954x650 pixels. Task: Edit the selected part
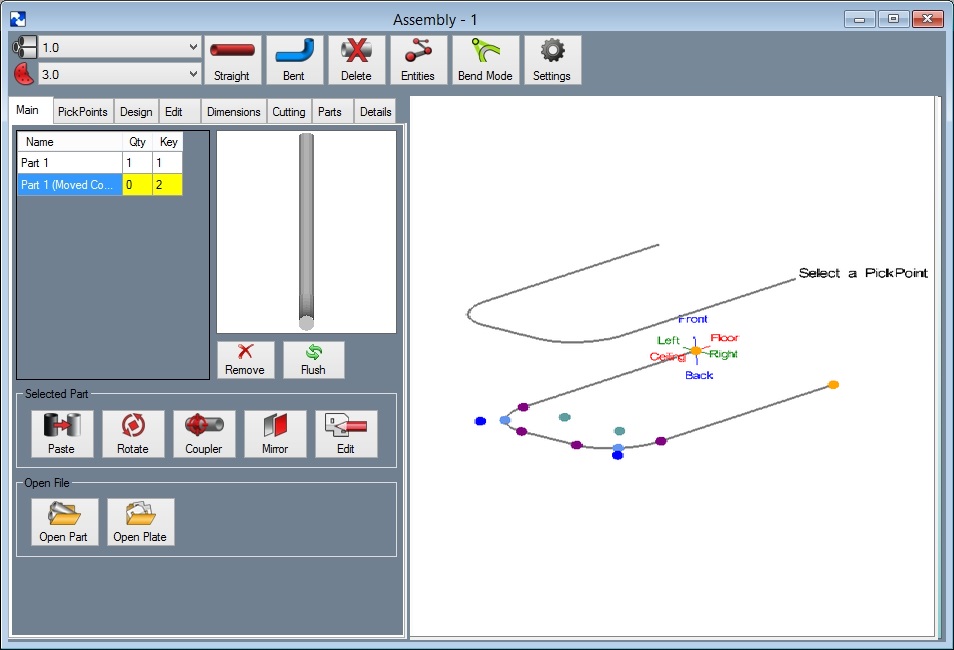click(x=346, y=433)
